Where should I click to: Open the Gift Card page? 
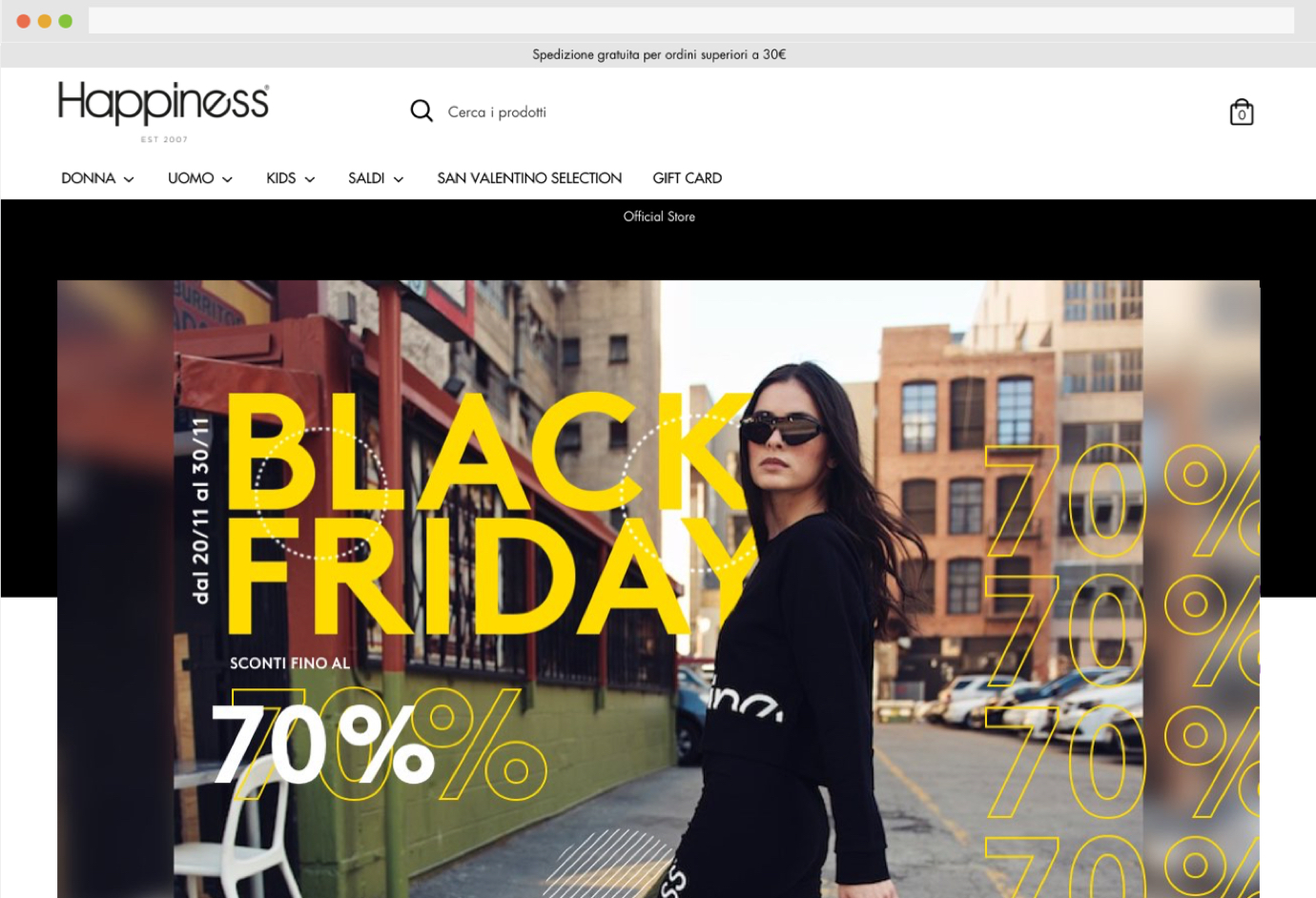[x=688, y=178]
